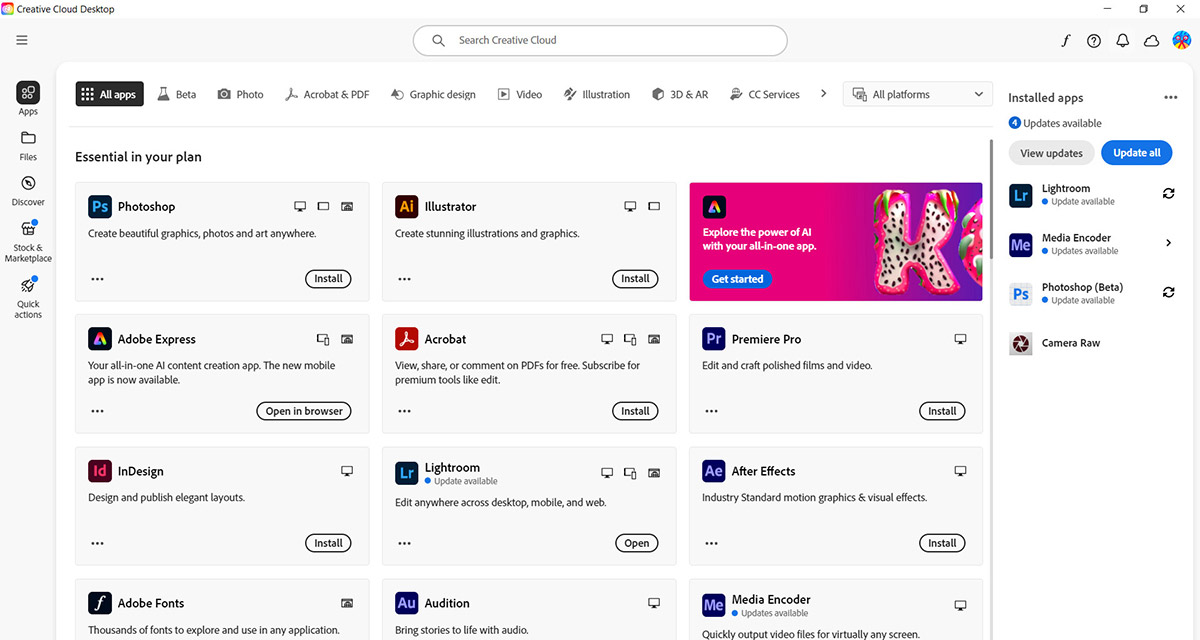The height and width of the screenshot is (640, 1200).
Task: Click the Adobe Fonts app icon
Action: tap(99, 603)
